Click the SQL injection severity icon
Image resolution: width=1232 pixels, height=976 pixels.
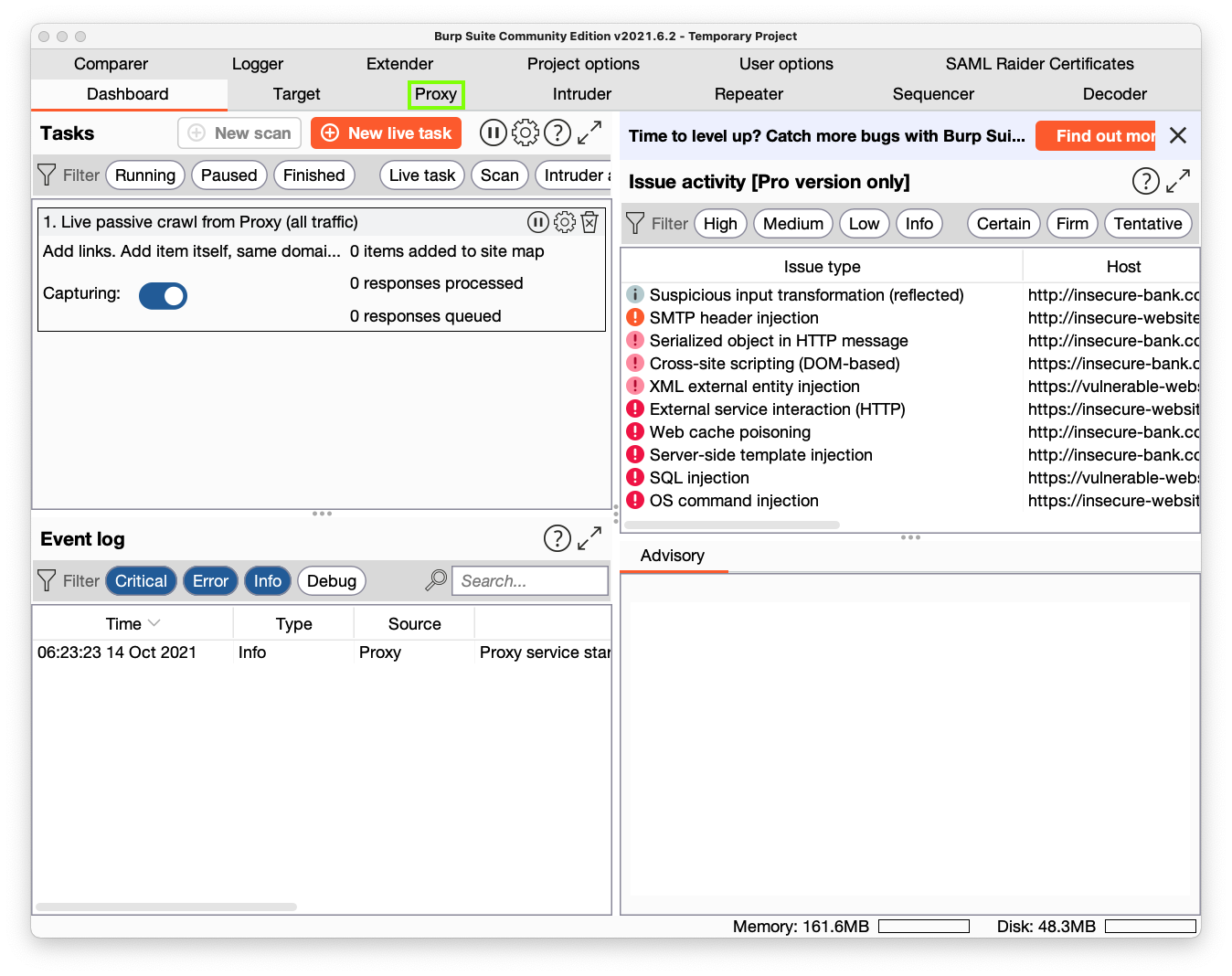[x=635, y=477]
